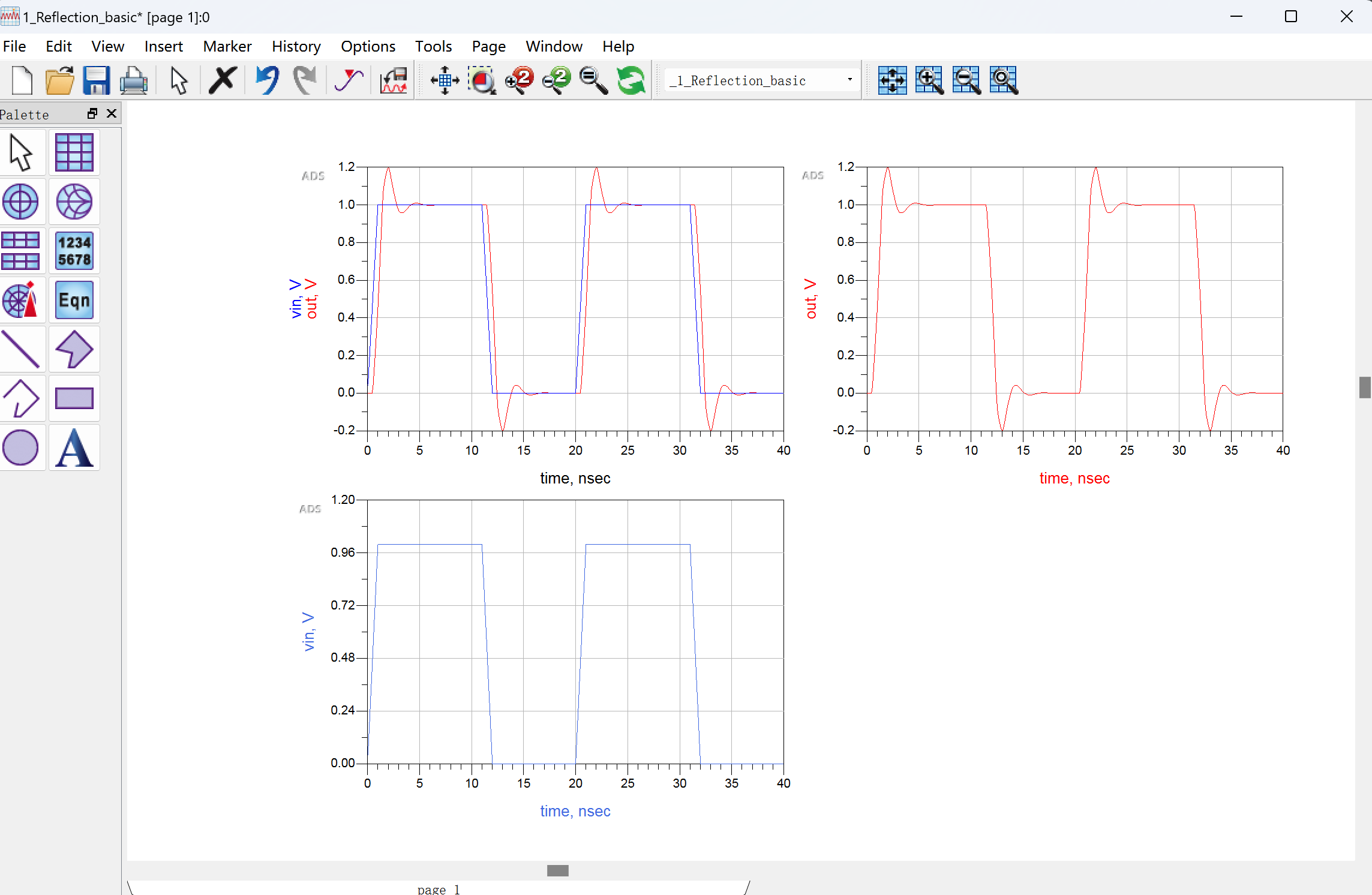Click the bottom vin voltage plot
Screen dimensions: 1372x895
pos(575,632)
